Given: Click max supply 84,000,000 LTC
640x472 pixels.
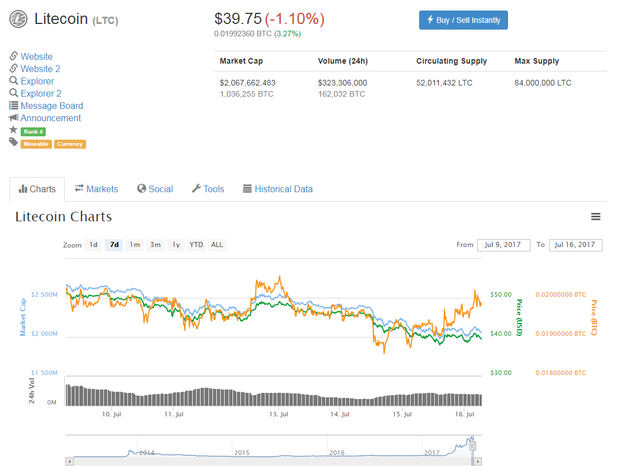Looking at the screenshot, I should coord(543,83).
